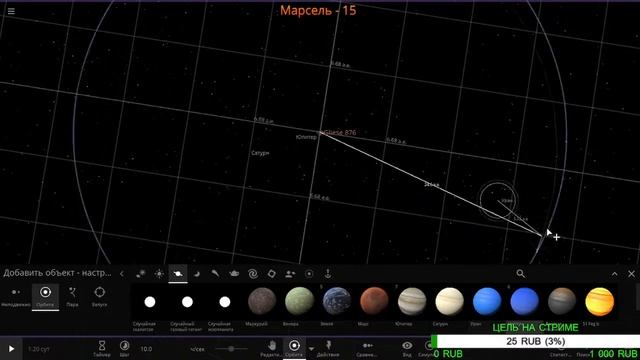The width and height of the screenshot is (640, 360).
Task: Open the Таймер hourglass tool
Action: click(102, 349)
